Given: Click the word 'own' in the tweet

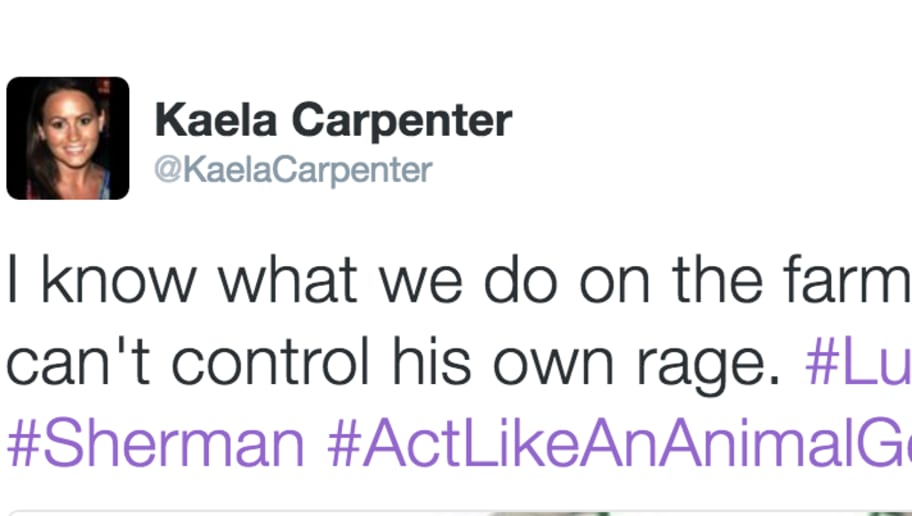Looking at the screenshot, I should tap(553, 368).
